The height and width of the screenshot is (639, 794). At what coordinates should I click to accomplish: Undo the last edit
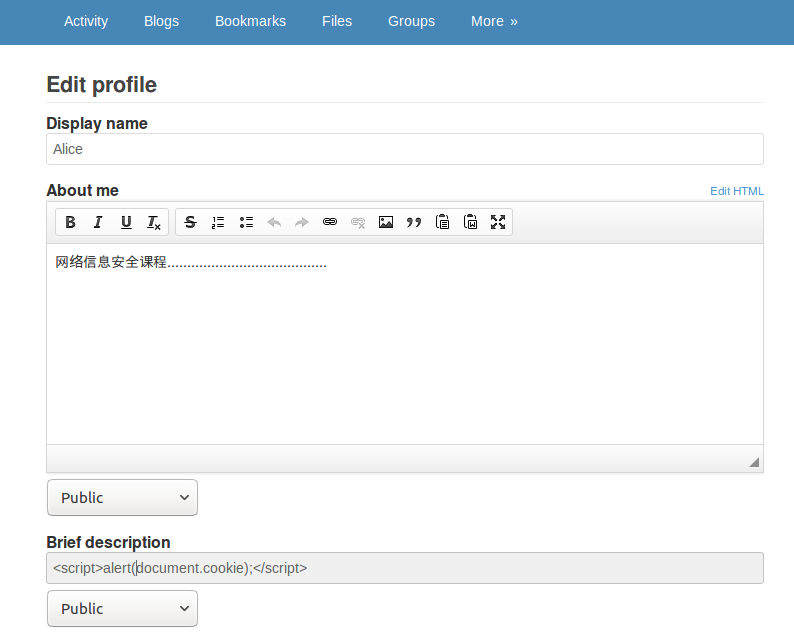click(x=274, y=222)
